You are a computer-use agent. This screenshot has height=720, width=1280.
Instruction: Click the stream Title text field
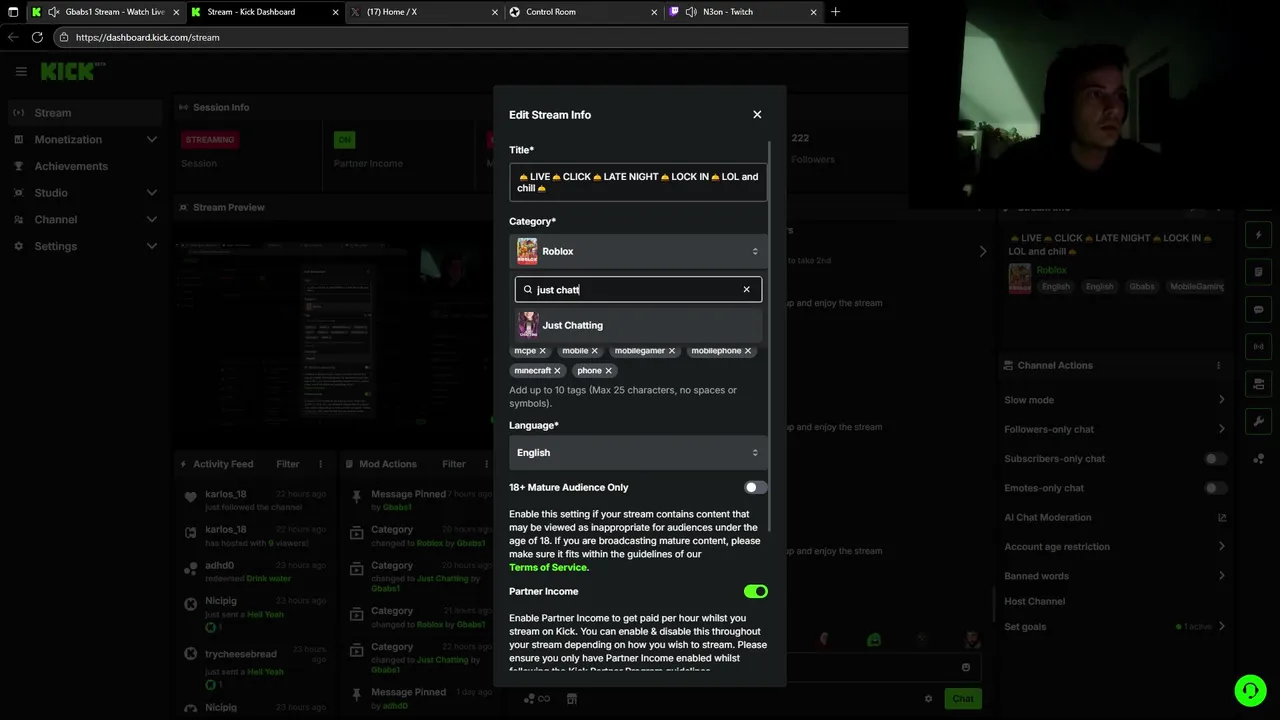coord(638,182)
